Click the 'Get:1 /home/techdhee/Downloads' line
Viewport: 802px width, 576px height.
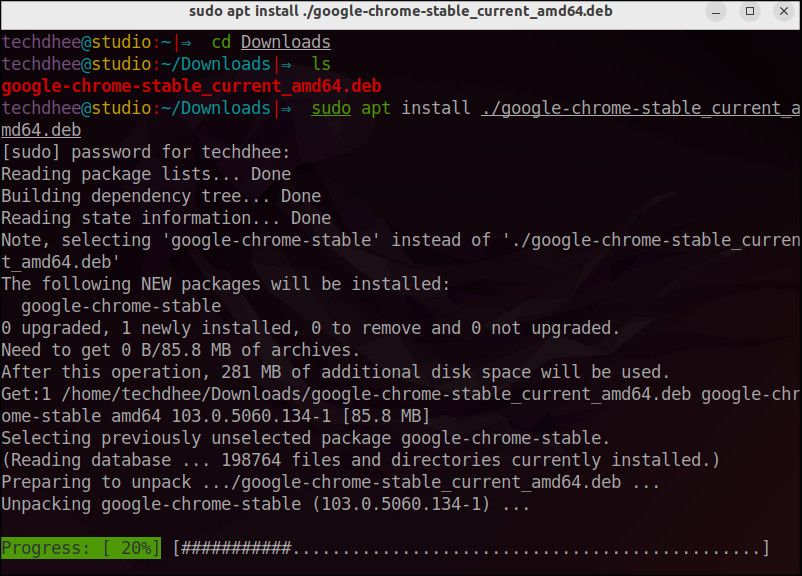[401, 394]
